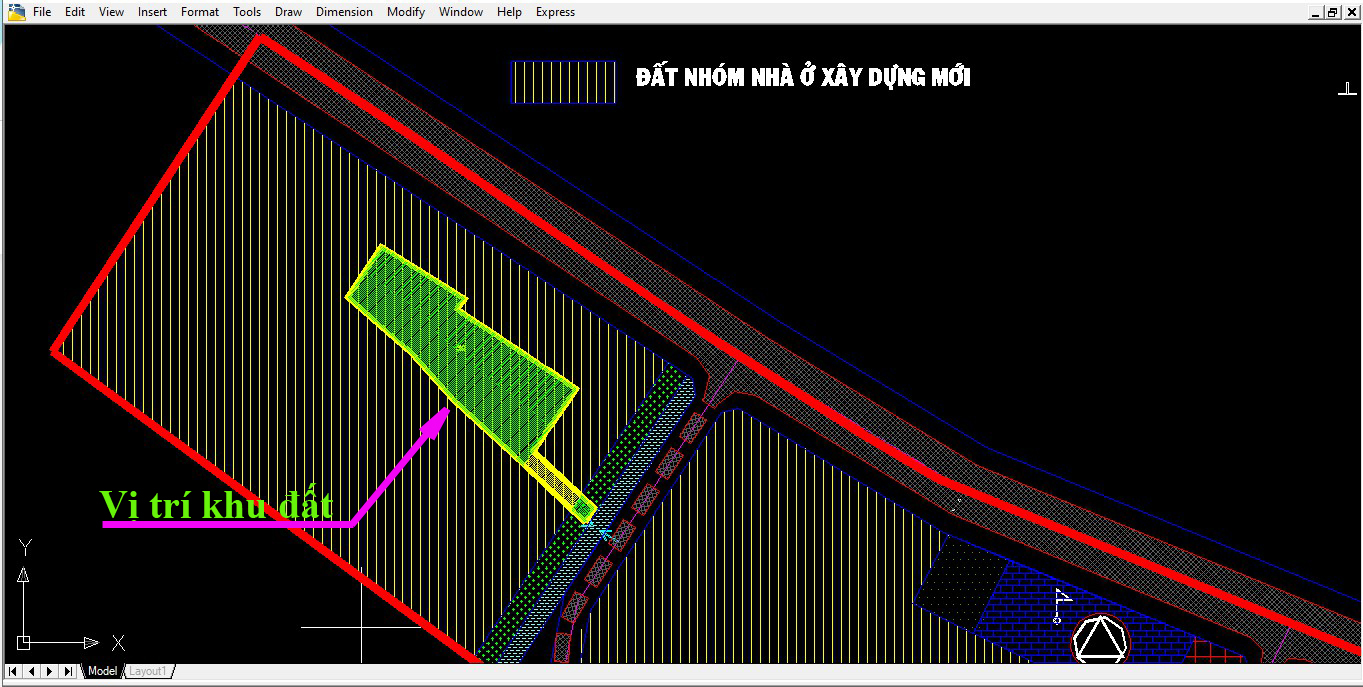Open the File menu
The width and height of the screenshot is (1363, 687).
42,12
